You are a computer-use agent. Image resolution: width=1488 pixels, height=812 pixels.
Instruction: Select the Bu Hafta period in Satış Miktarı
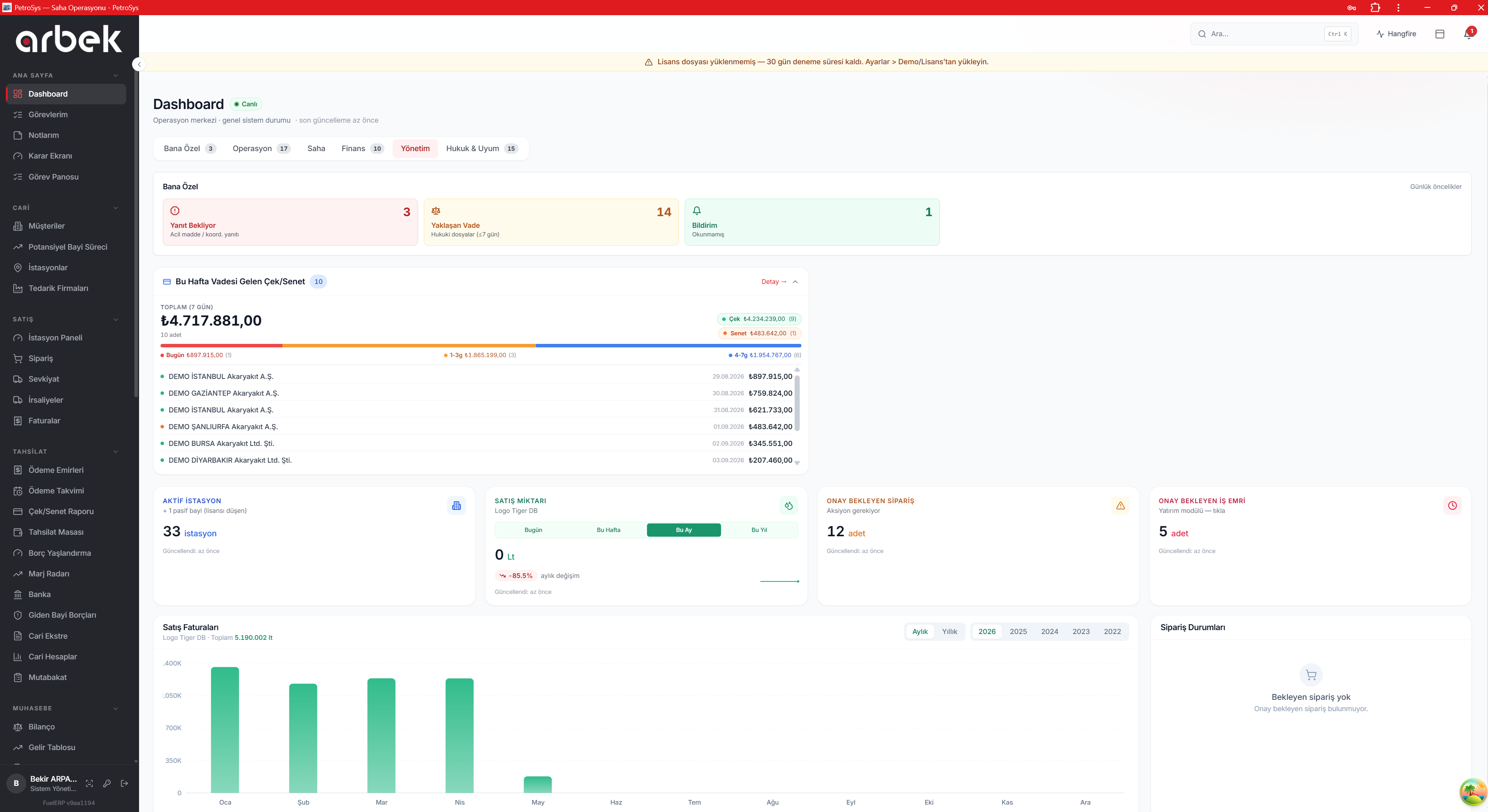(x=608, y=530)
